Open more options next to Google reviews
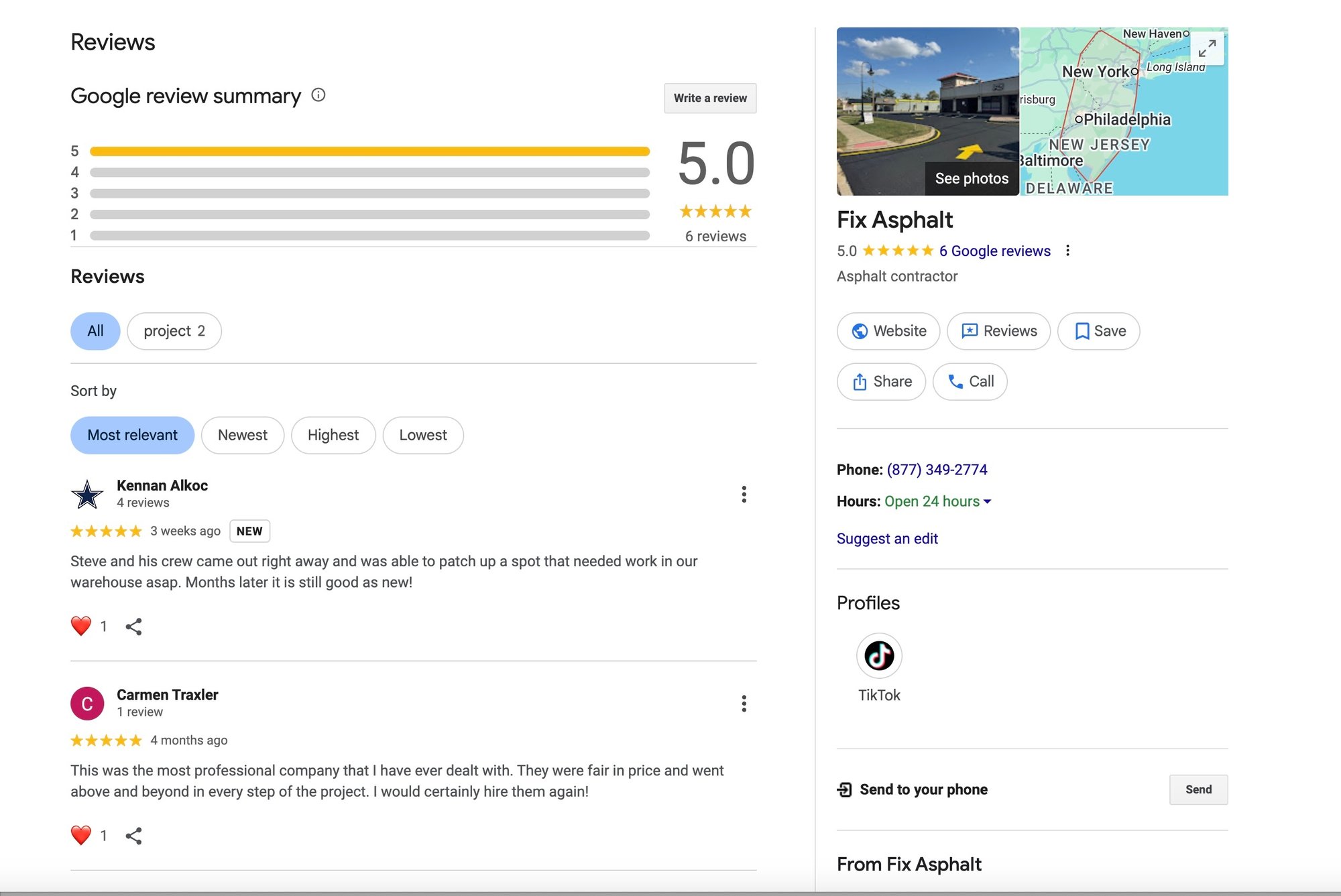Screen dimensions: 1341x896 [1067, 251]
